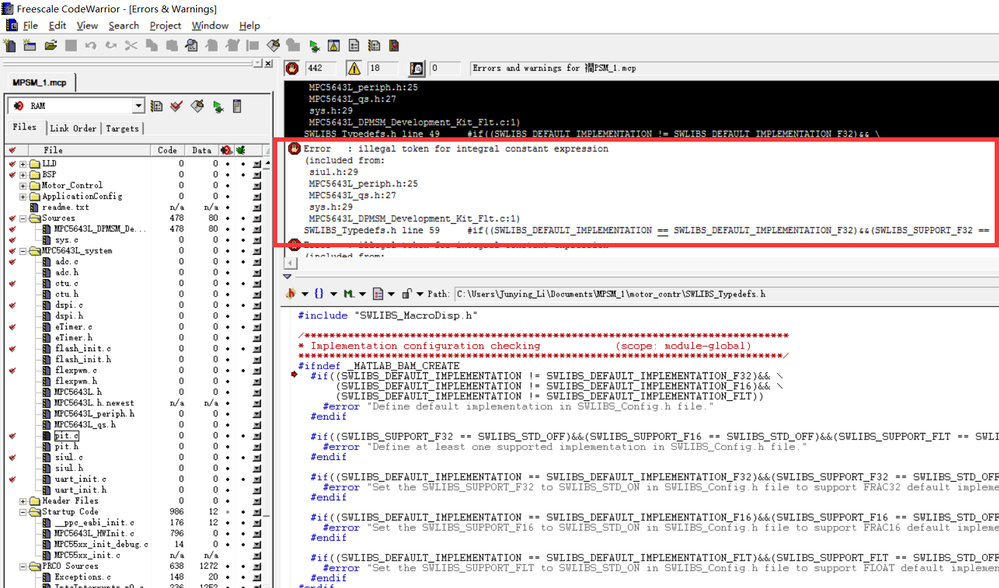Redo the action via toolbar
The height and width of the screenshot is (588, 999).
(x=111, y=46)
